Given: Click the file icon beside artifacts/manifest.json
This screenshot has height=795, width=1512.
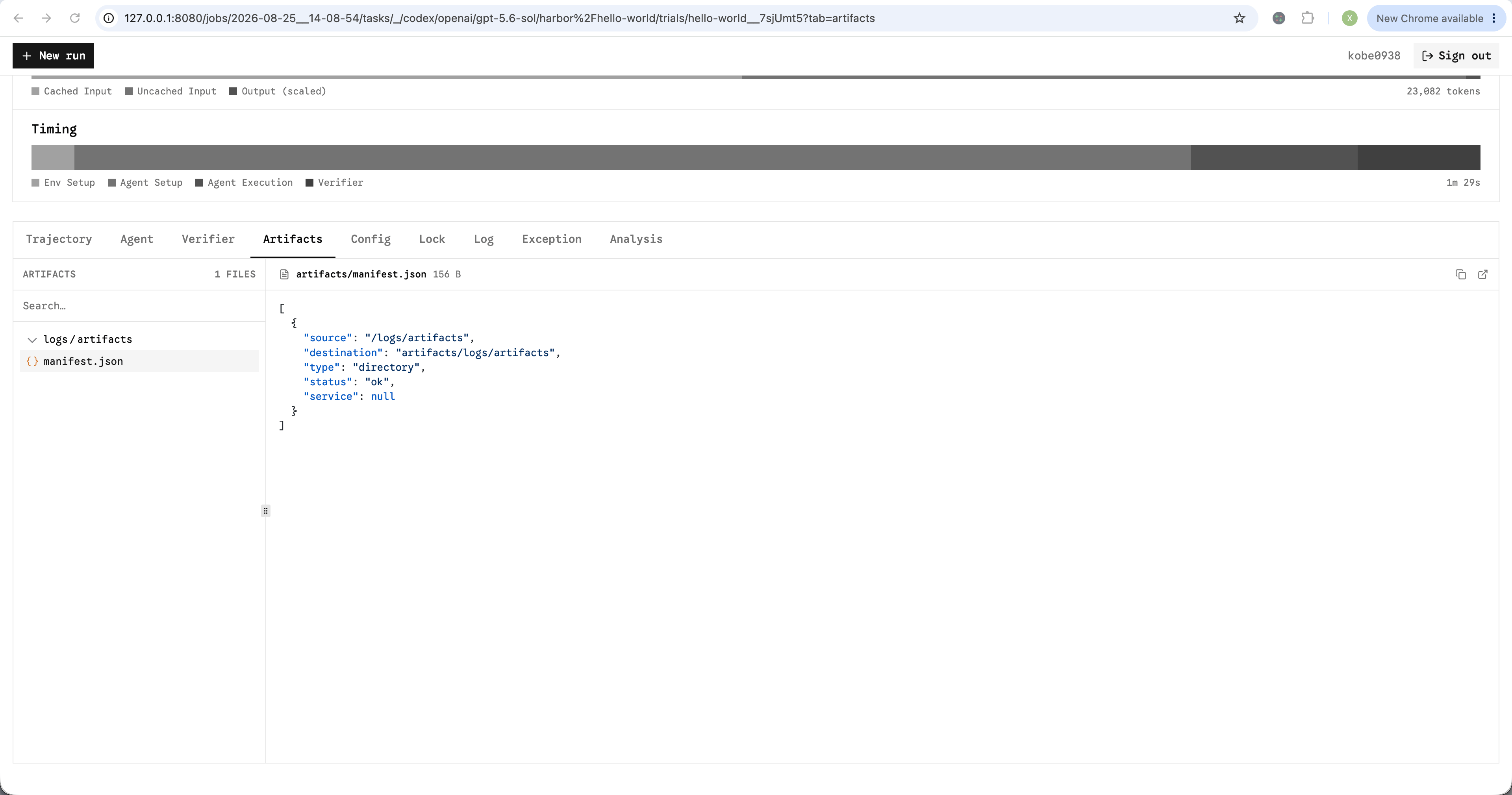Looking at the screenshot, I should [x=284, y=274].
